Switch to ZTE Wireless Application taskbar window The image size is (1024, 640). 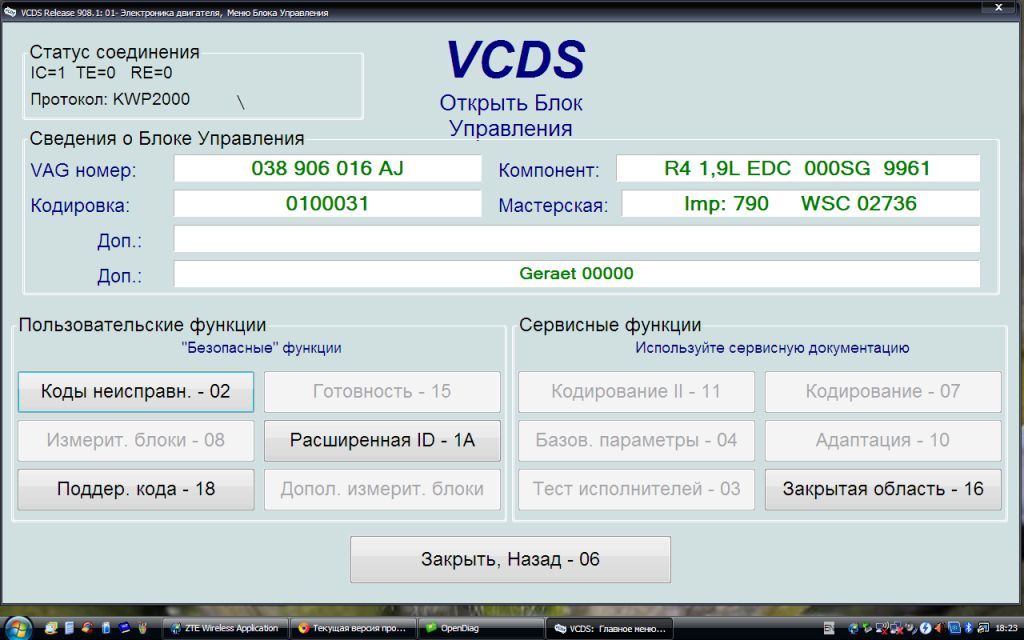225,628
